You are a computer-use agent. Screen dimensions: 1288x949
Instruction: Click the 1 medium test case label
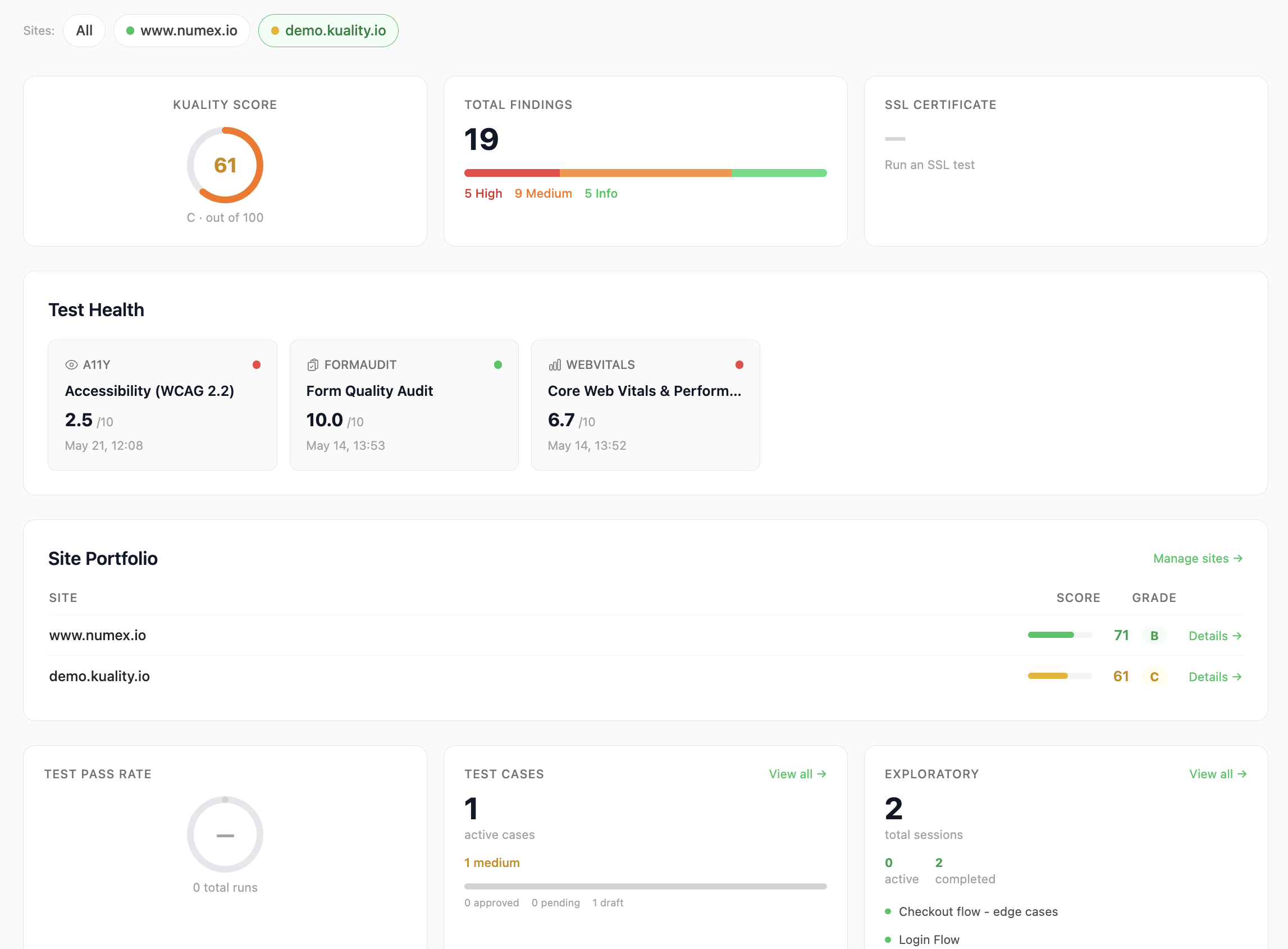(491, 863)
